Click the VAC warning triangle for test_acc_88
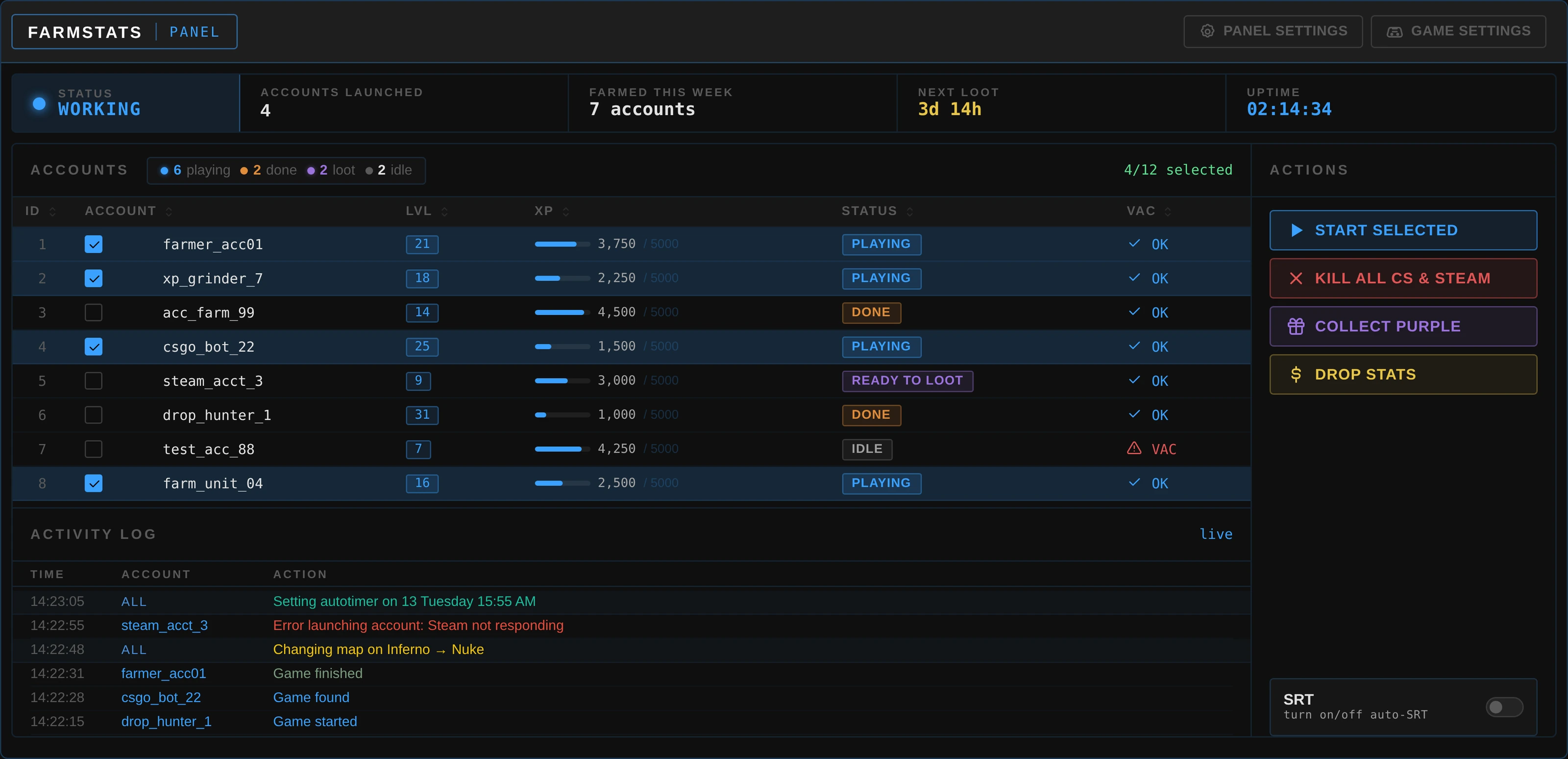This screenshot has height=759, width=1568. pyautogui.click(x=1134, y=448)
